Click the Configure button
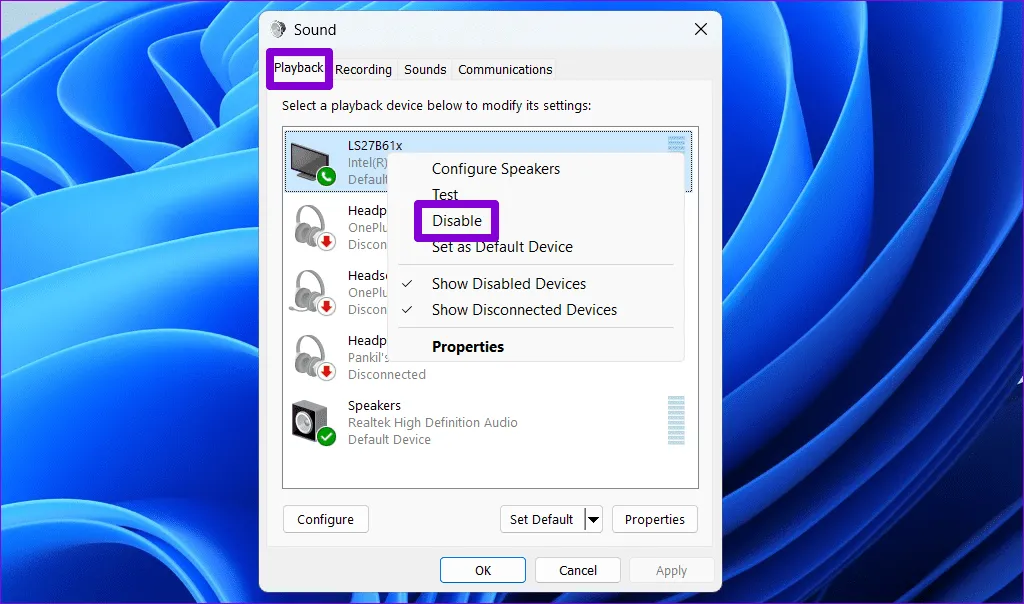Image resolution: width=1024 pixels, height=604 pixels. (325, 519)
